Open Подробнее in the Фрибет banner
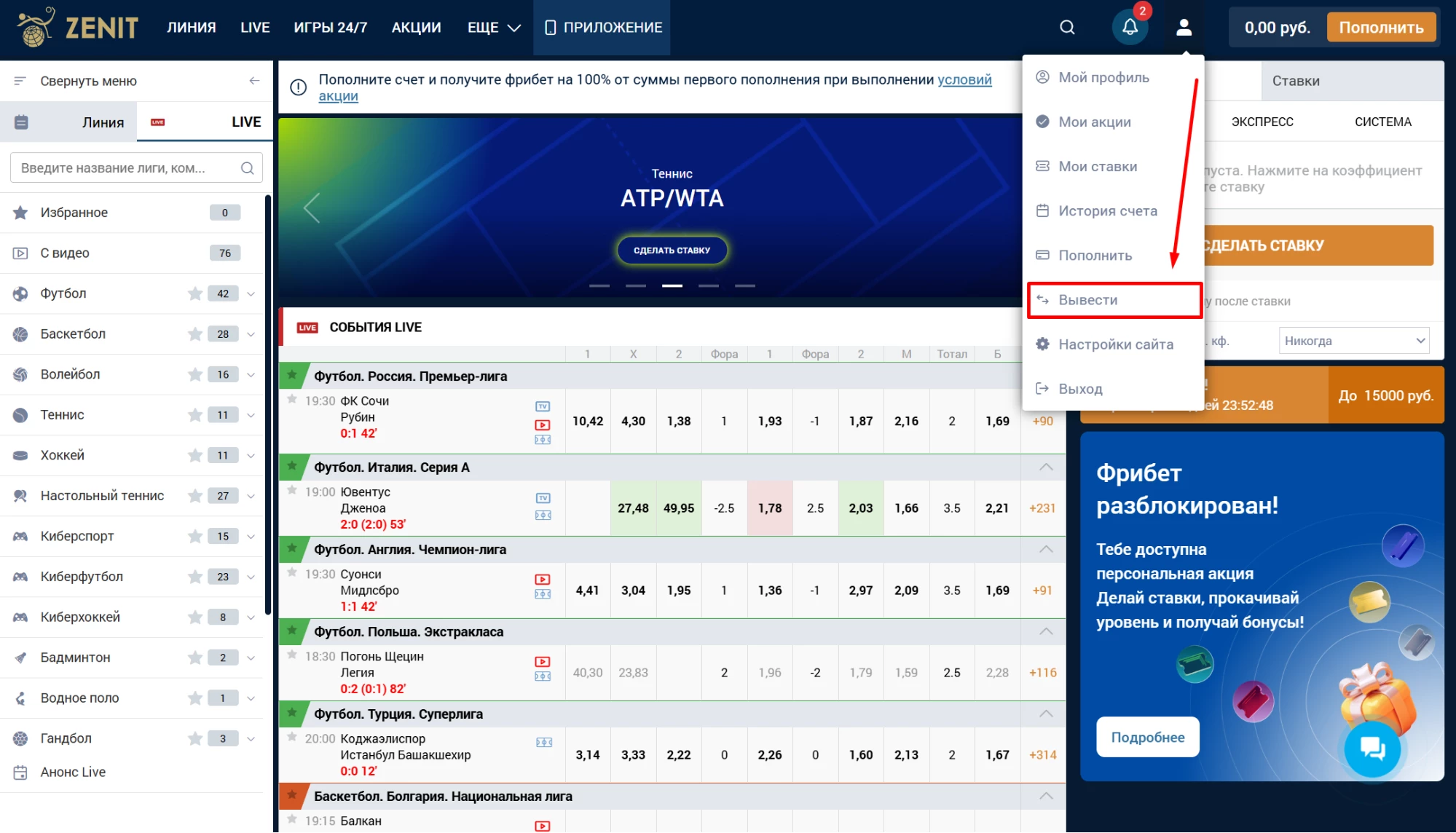Image resolution: width=1456 pixels, height=833 pixels. tap(1147, 737)
